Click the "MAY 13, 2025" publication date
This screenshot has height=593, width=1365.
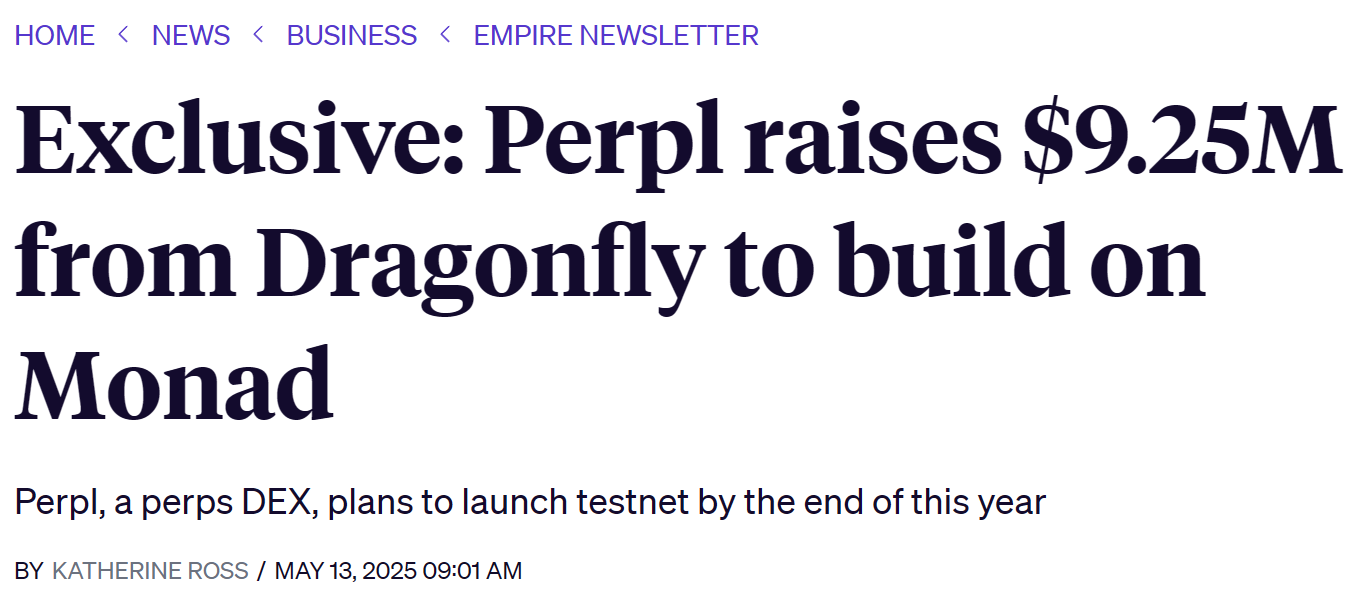coord(344,571)
